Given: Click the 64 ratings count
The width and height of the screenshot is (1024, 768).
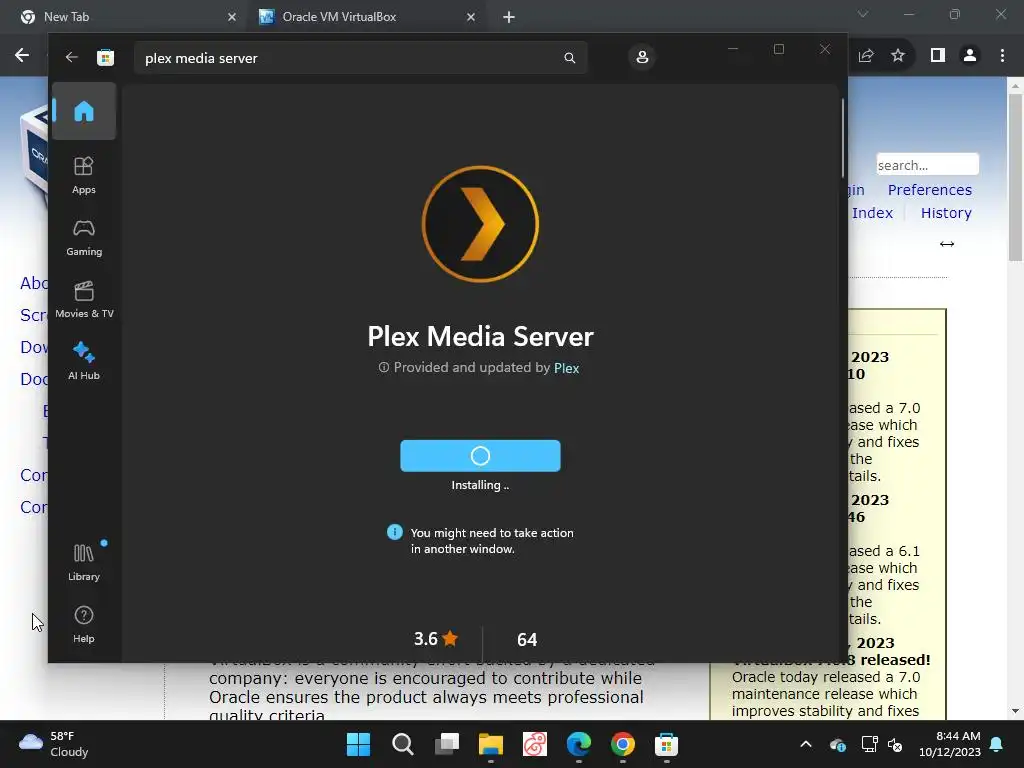Looking at the screenshot, I should (x=527, y=639).
